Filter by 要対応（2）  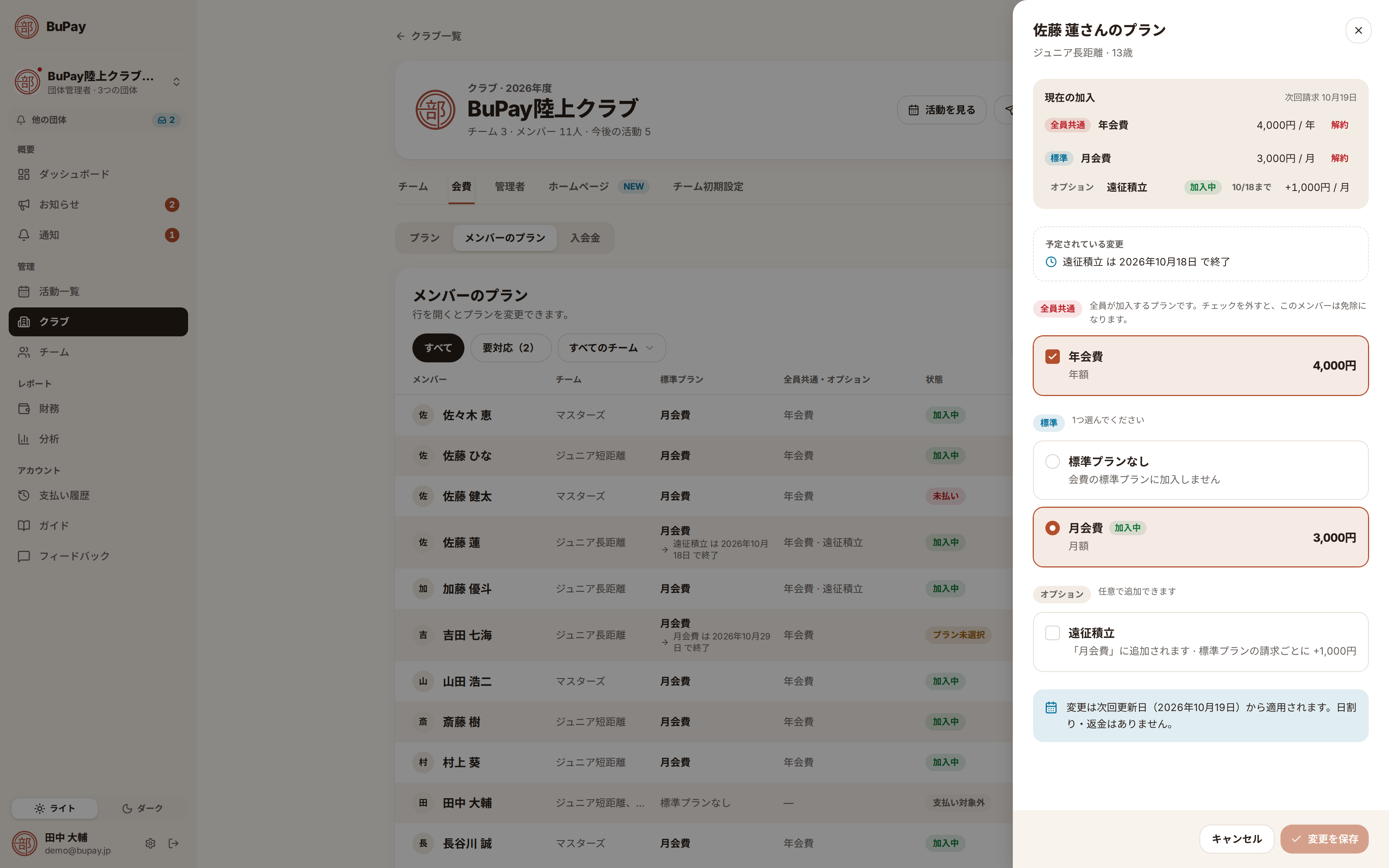click(x=510, y=348)
